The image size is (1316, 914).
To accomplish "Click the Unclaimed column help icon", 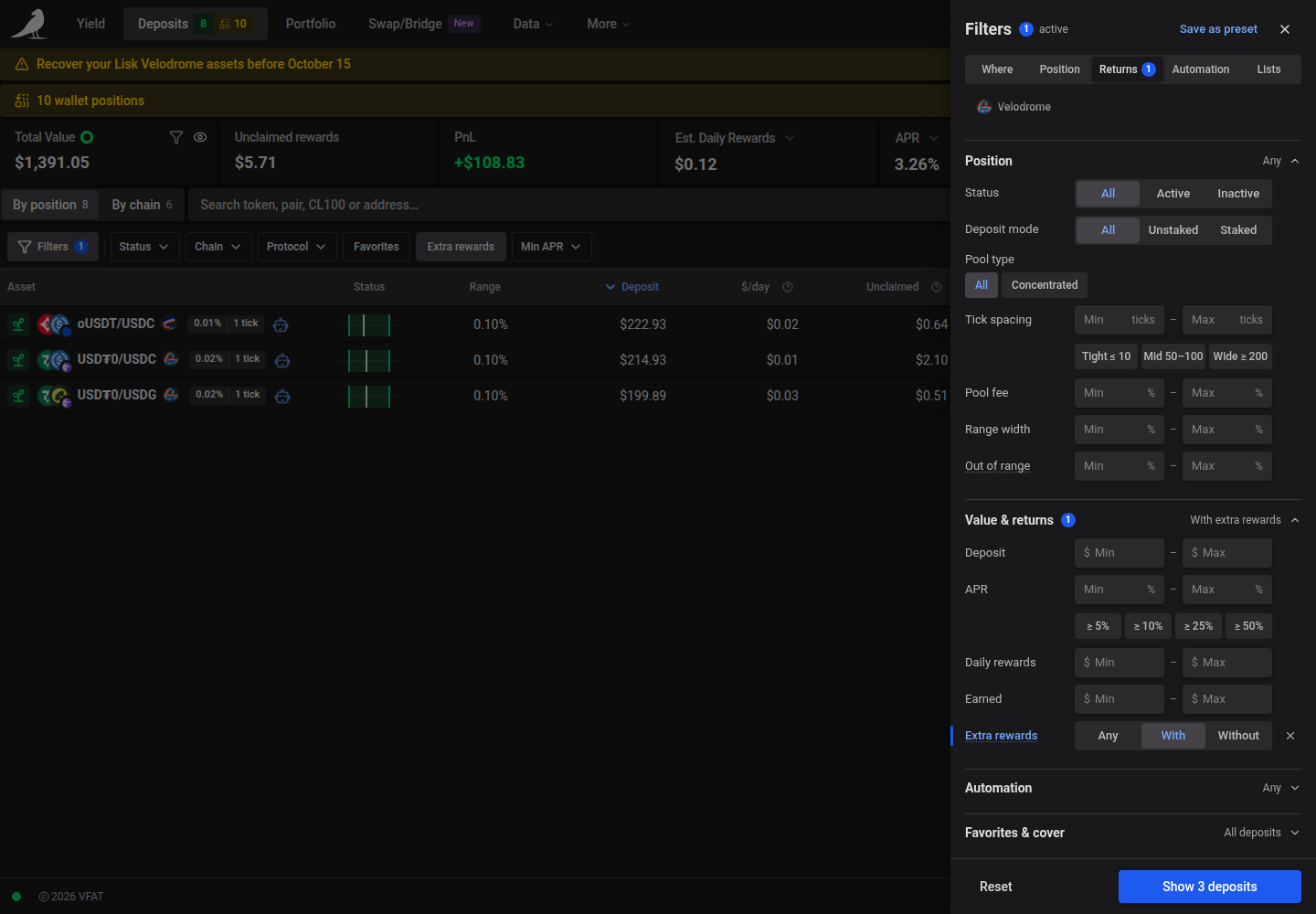I will 937,287.
